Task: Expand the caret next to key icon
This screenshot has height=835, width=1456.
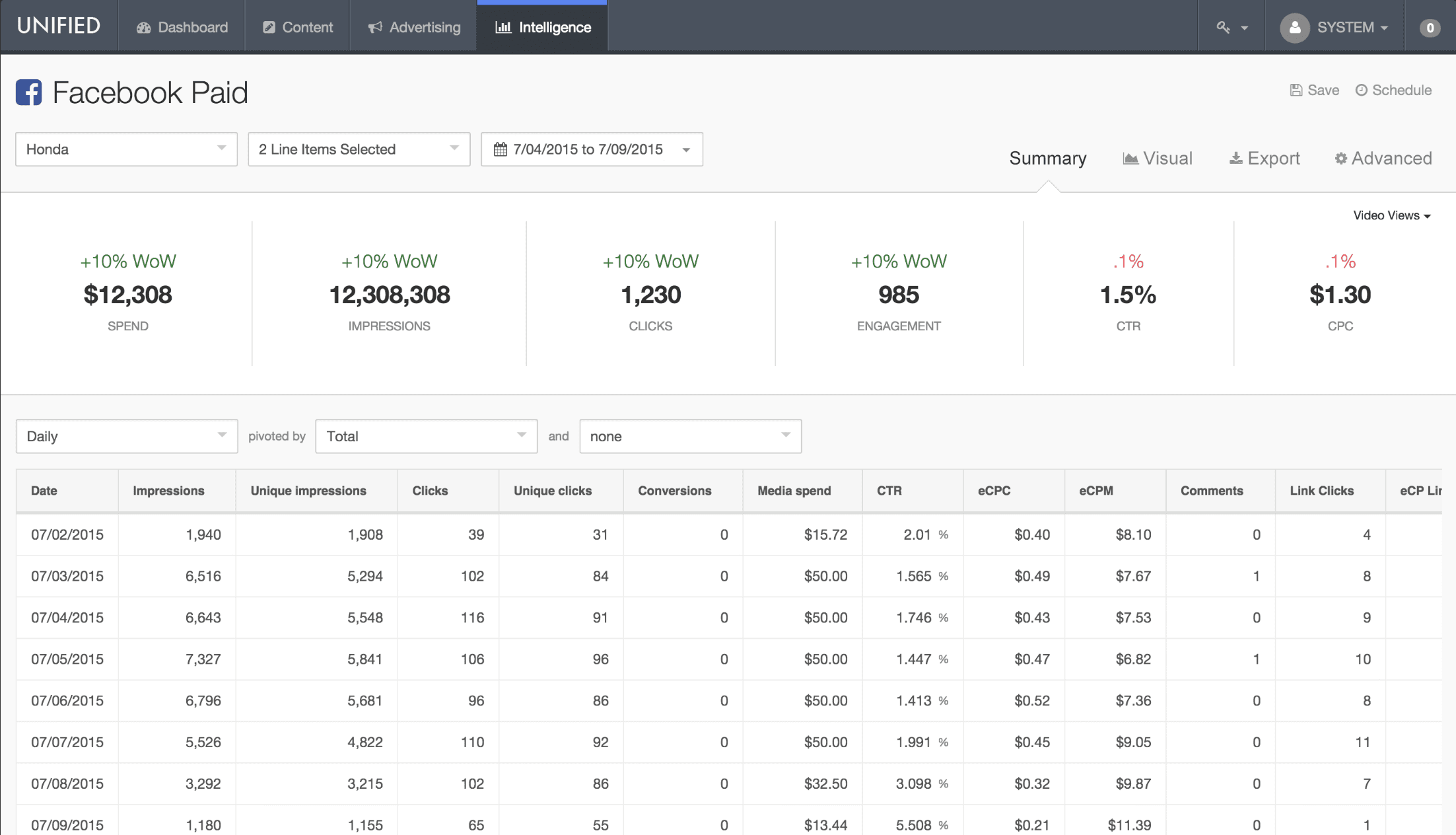Action: point(1244,28)
